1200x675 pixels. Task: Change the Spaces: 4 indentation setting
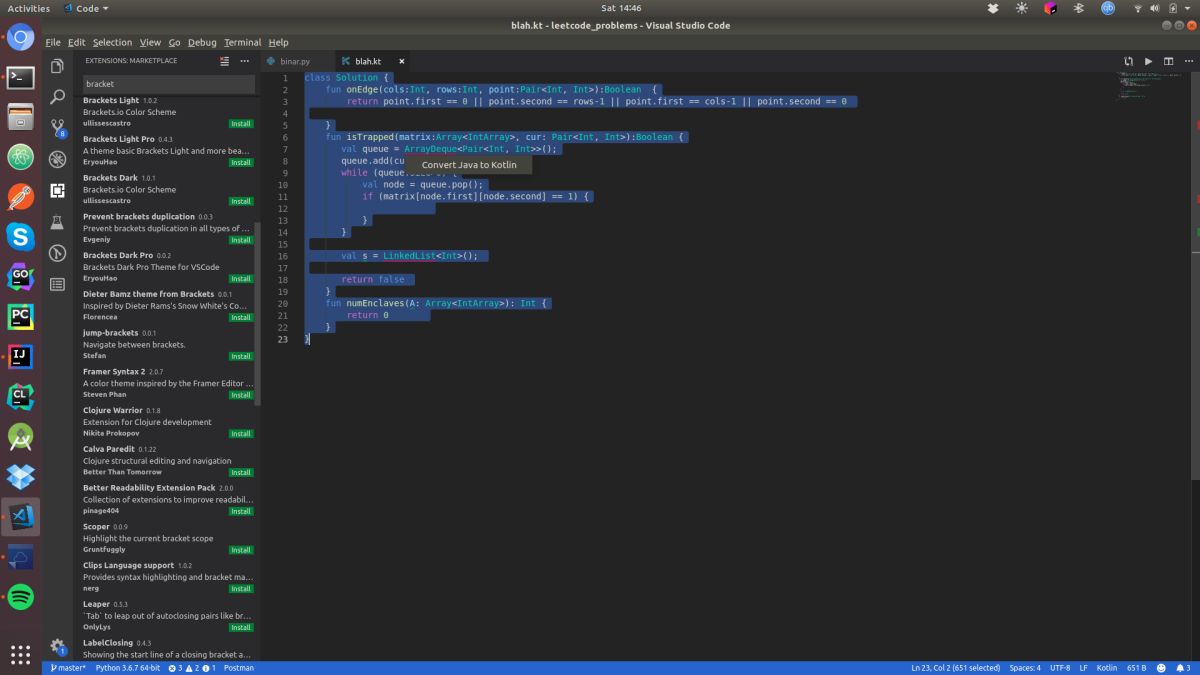pos(1025,667)
